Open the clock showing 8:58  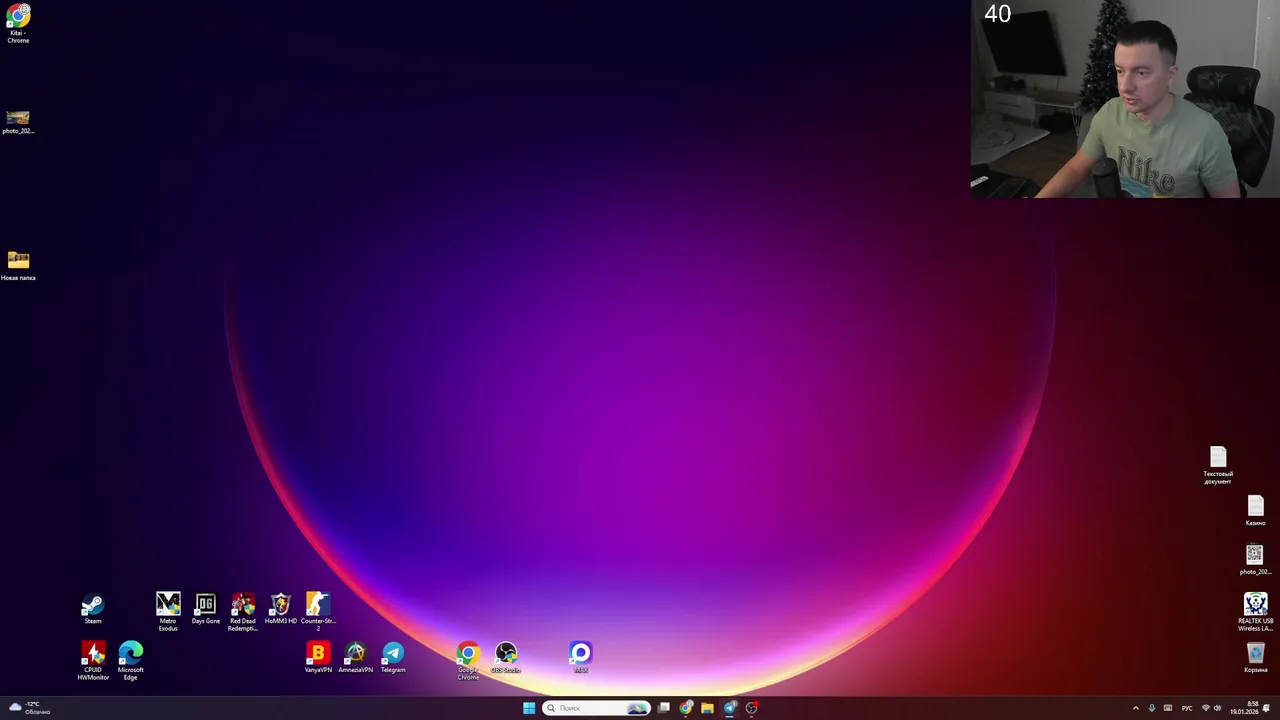click(1244, 708)
